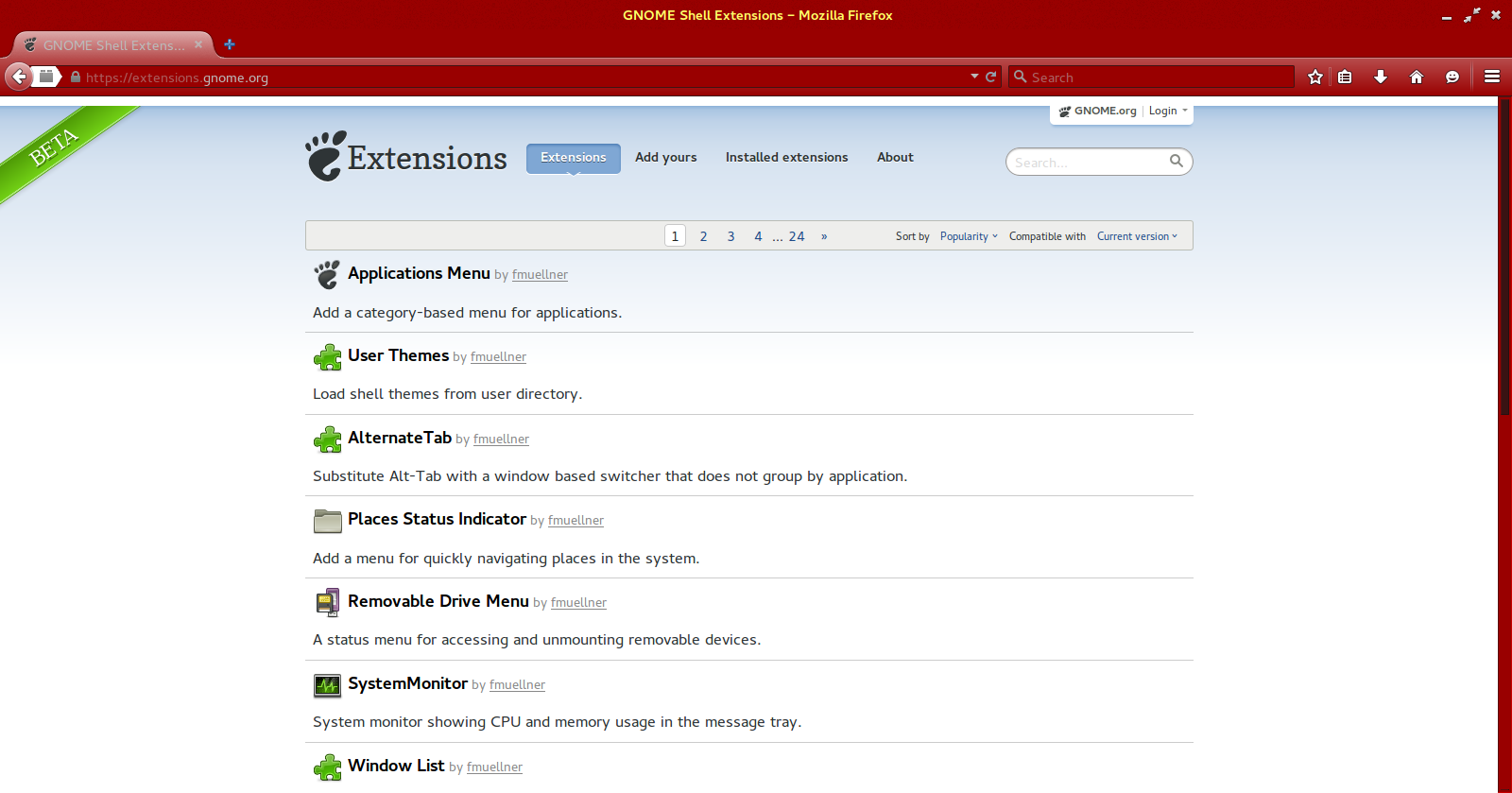The image size is (1512, 793).
Task: Click the User Themes puzzle piece icon
Action: [327, 356]
